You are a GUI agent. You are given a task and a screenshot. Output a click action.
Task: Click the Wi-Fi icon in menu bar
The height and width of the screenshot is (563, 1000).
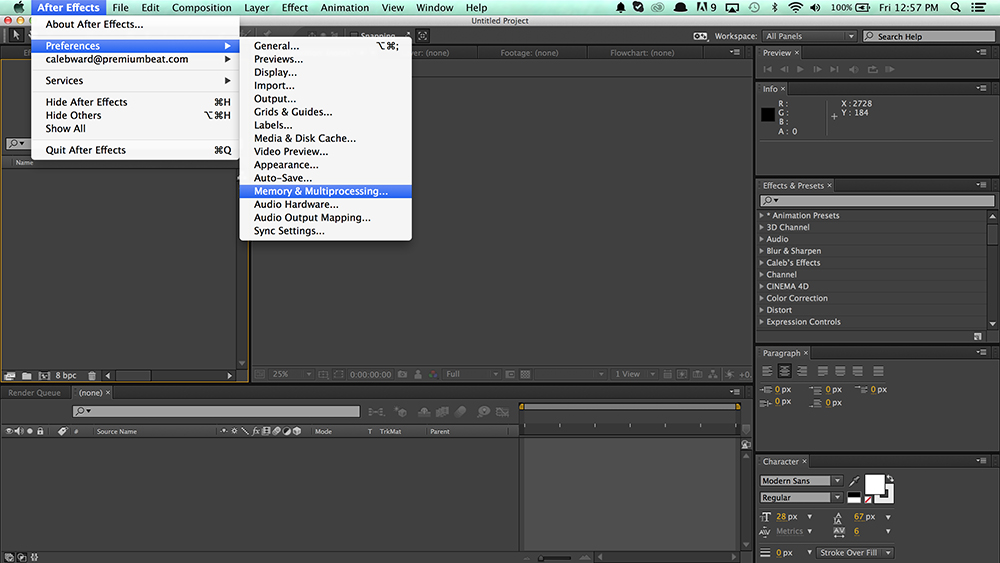coord(795,8)
